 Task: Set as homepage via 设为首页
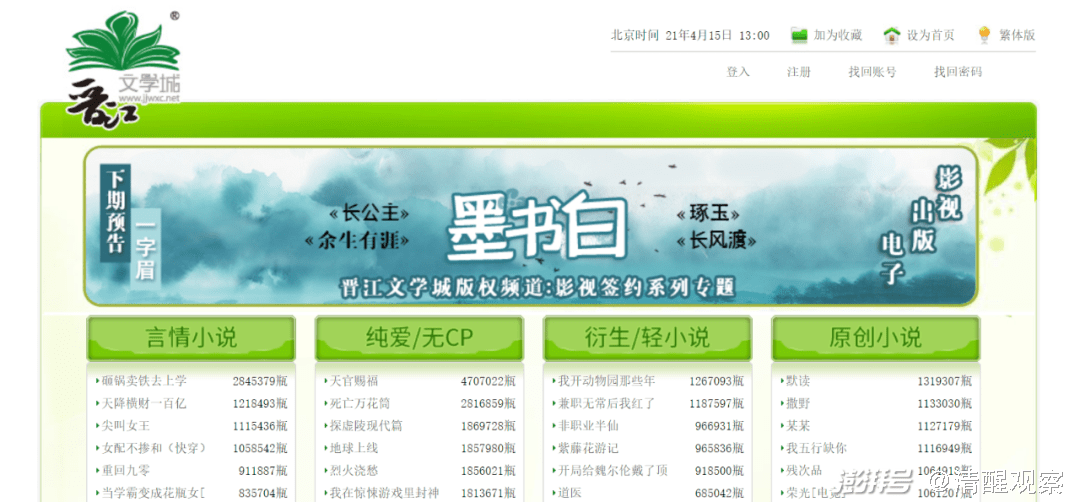click(931, 35)
